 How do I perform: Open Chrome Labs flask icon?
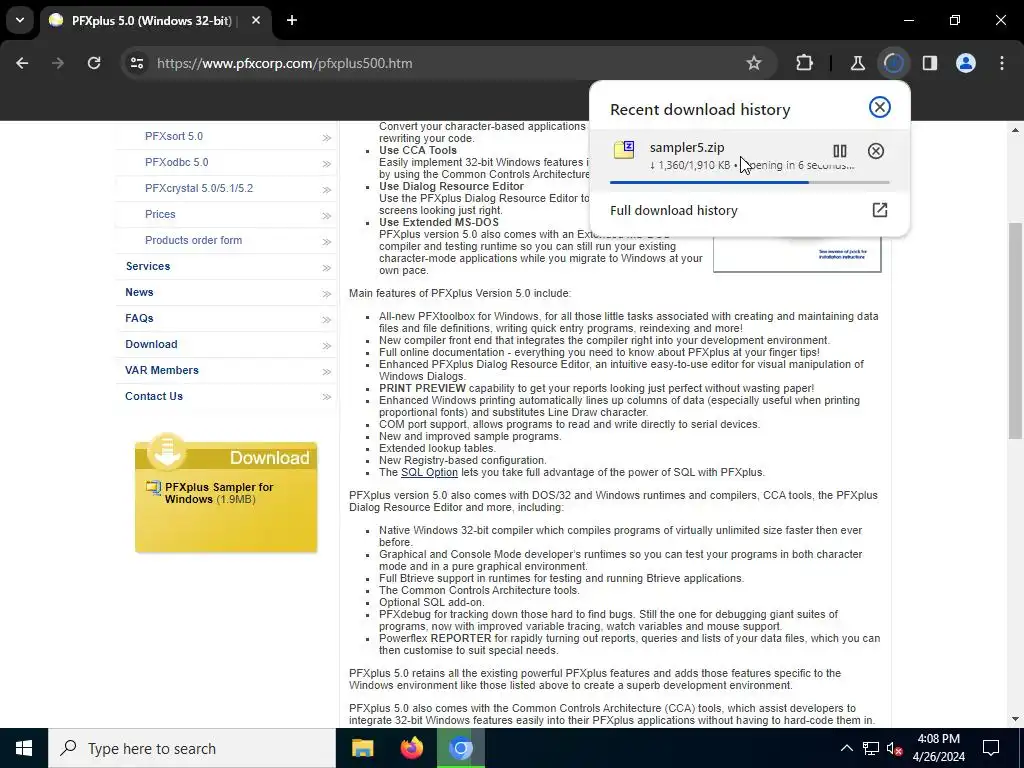pyautogui.click(x=857, y=63)
